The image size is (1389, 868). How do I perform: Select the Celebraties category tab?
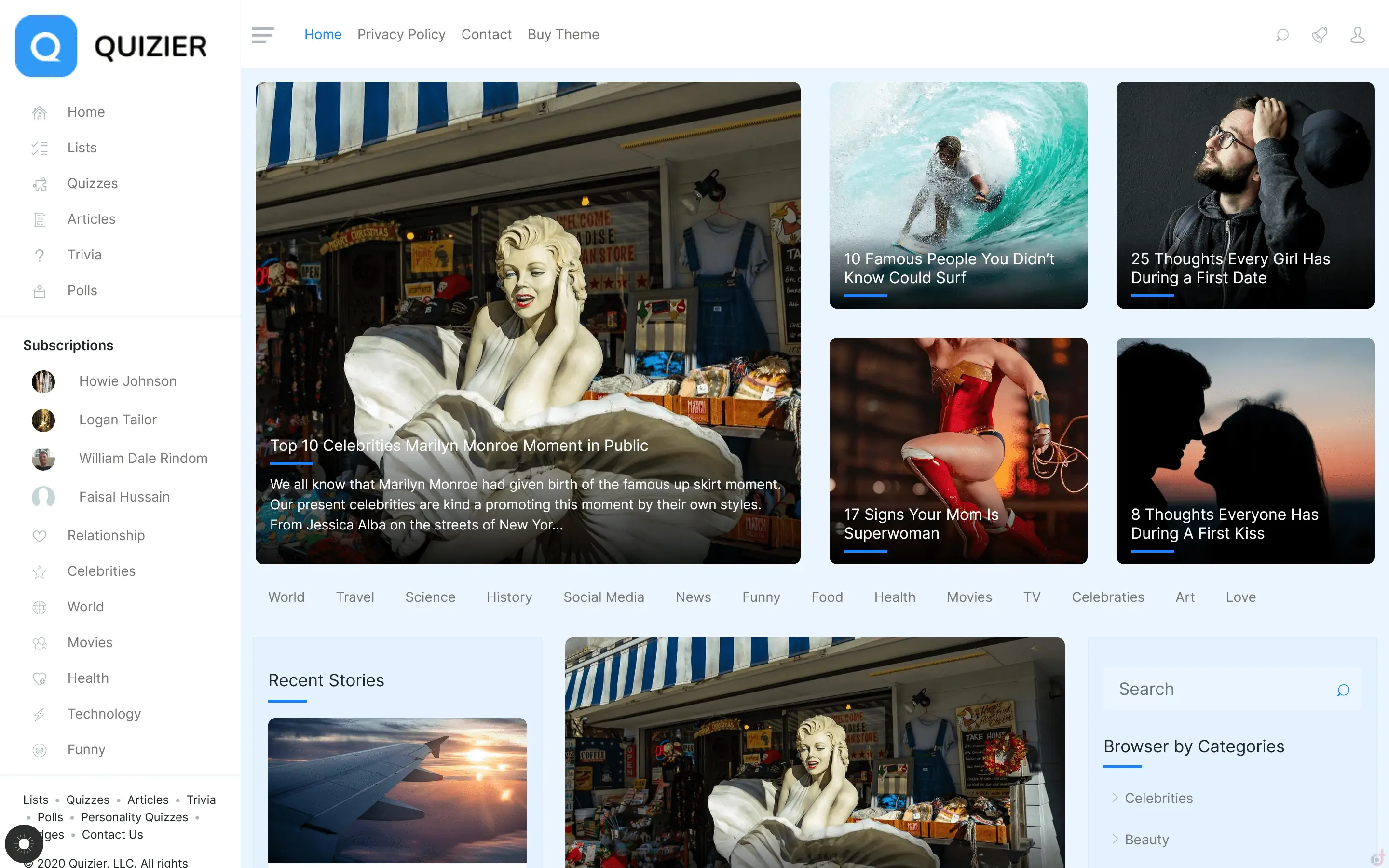point(1107,597)
